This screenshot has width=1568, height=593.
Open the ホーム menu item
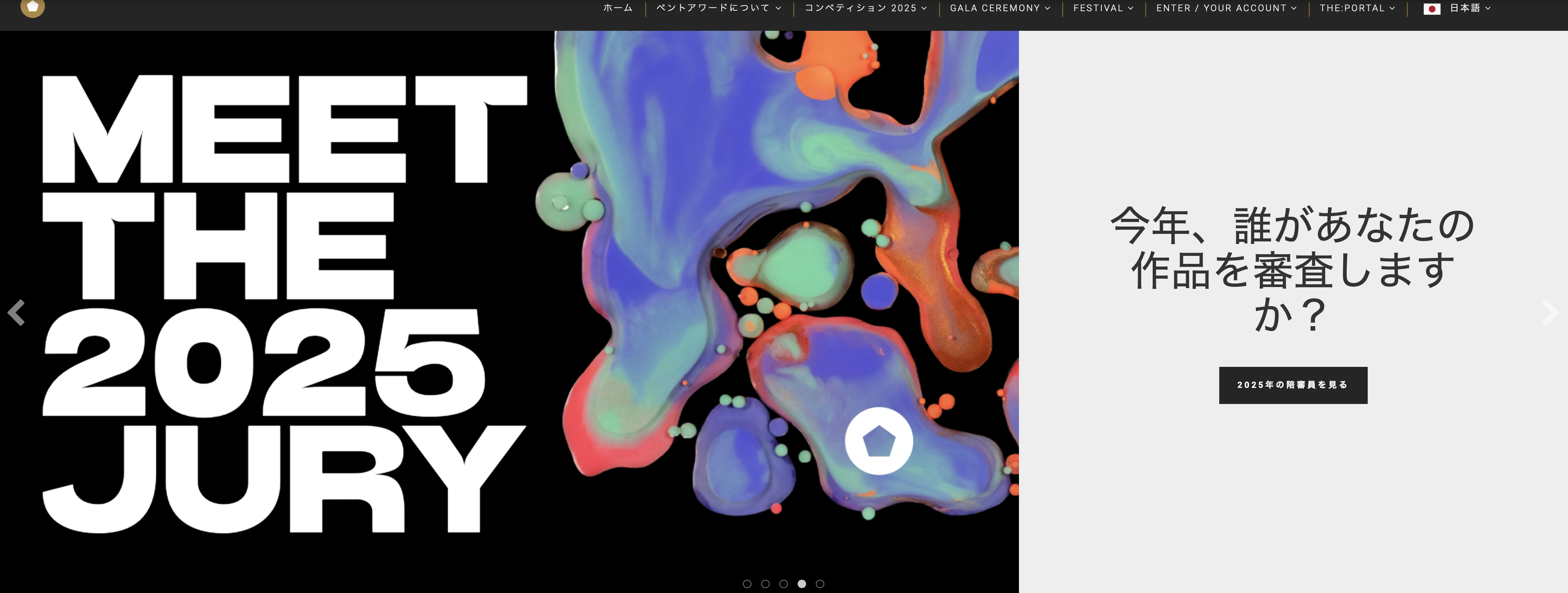pos(618,8)
